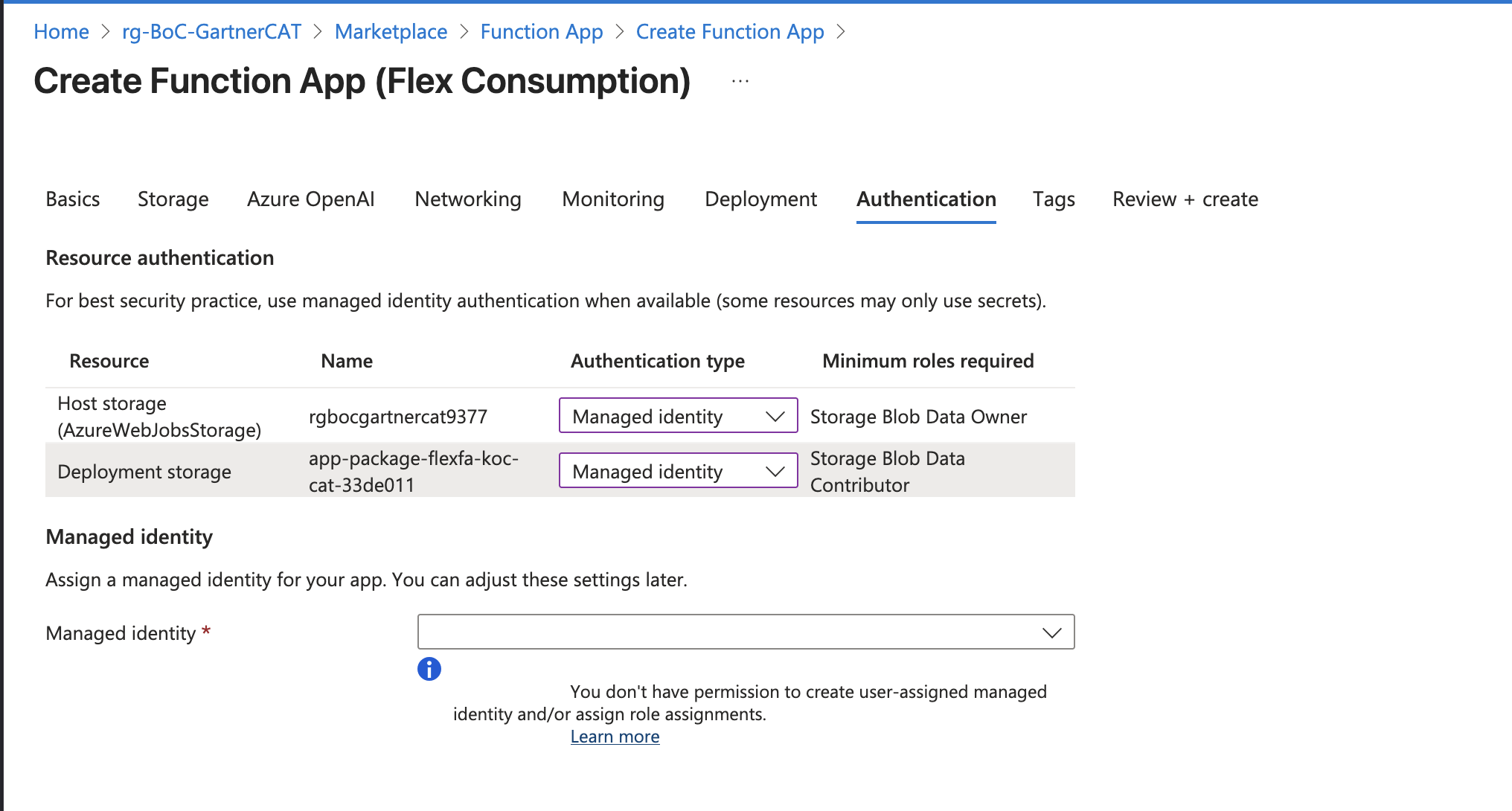This screenshot has height=811, width=1512.
Task: Select the Monitoring tab
Action: (612, 199)
